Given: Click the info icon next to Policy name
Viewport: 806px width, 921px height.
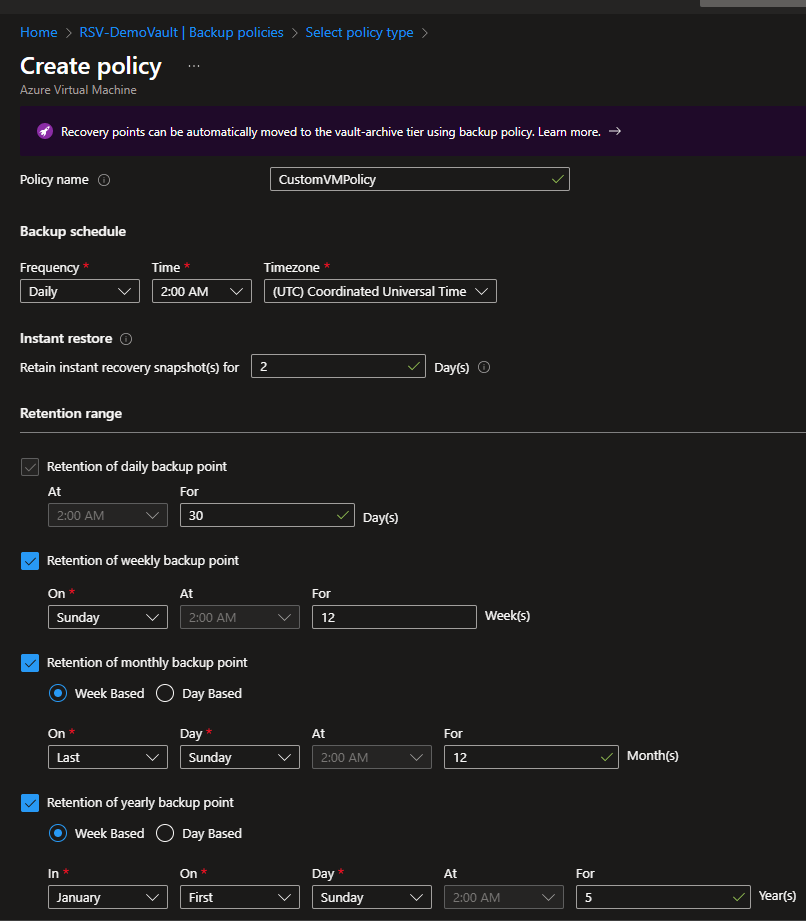Looking at the screenshot, I should click(104, 180).
